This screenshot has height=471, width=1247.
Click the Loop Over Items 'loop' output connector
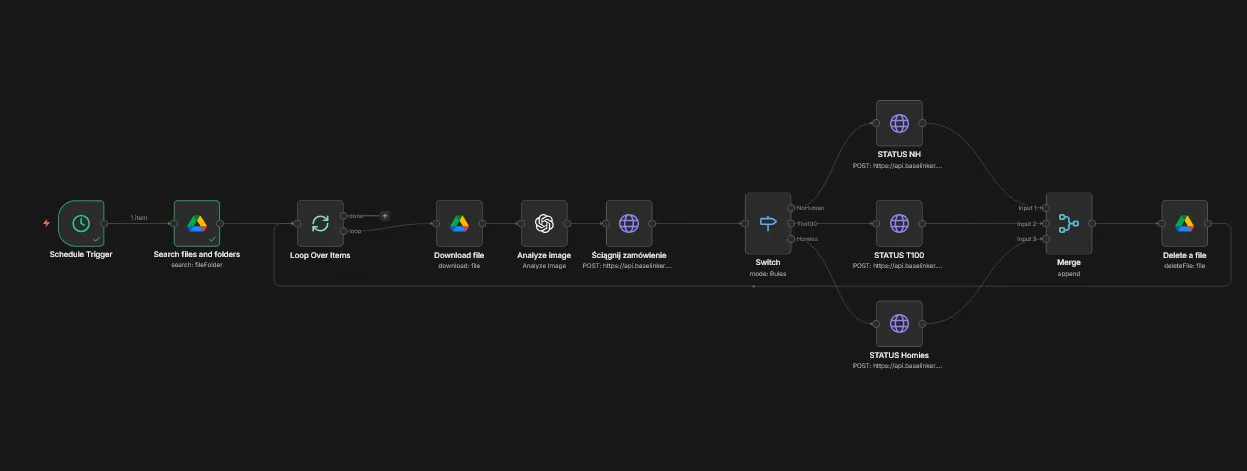[x=344, y=231]
